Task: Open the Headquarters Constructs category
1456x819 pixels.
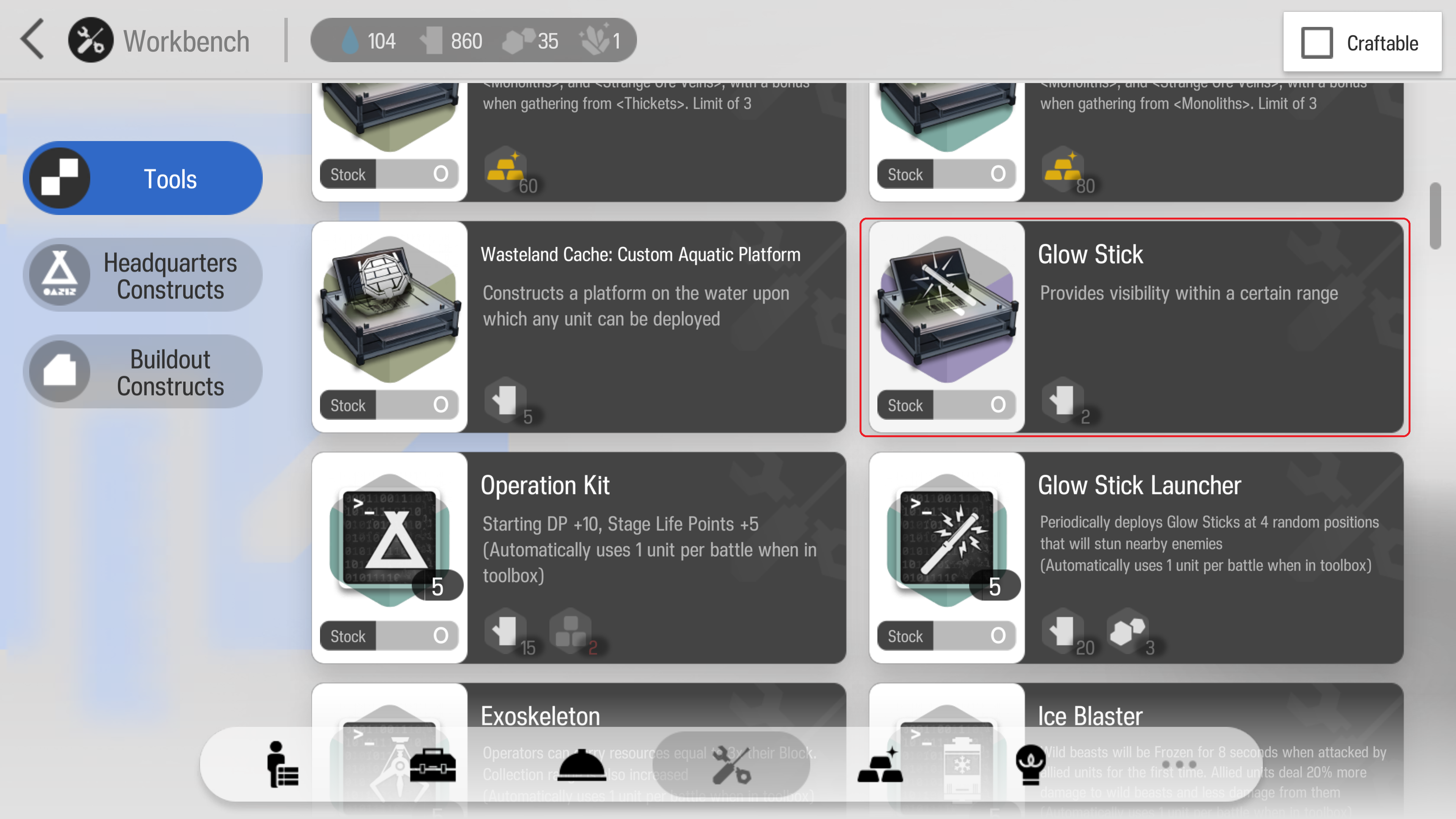Action: tap(143, 275)
